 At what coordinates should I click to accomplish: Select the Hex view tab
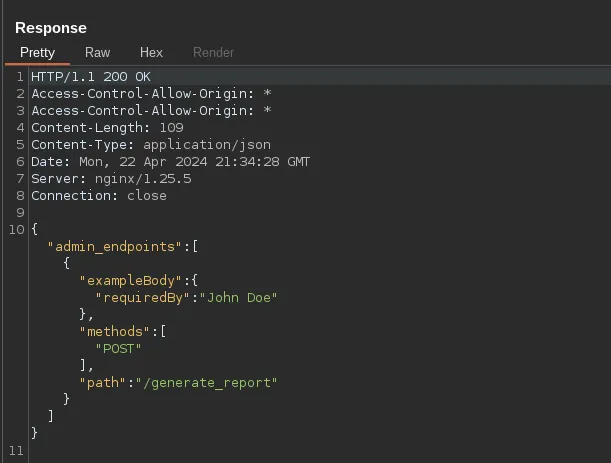click(x=151, y=52)
